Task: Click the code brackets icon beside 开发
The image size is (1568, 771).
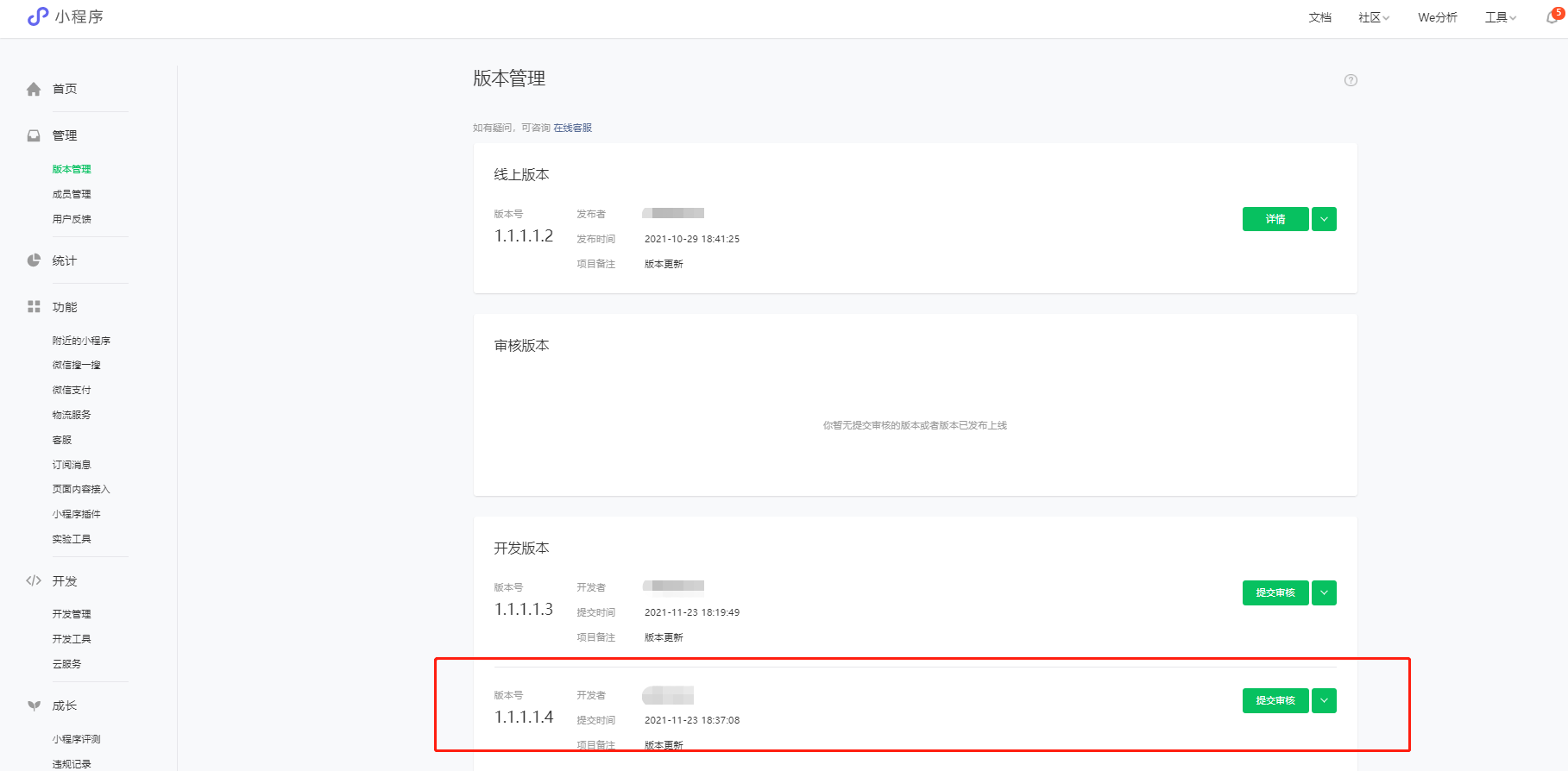Action: click(34, 580)
